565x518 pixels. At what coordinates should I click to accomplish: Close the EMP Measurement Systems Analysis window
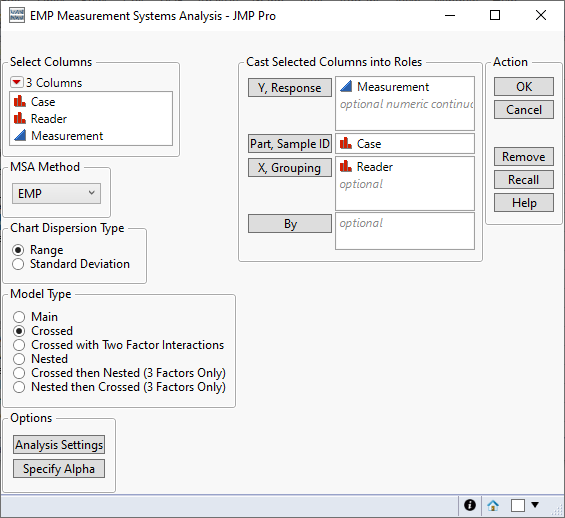tap(541, 15)
